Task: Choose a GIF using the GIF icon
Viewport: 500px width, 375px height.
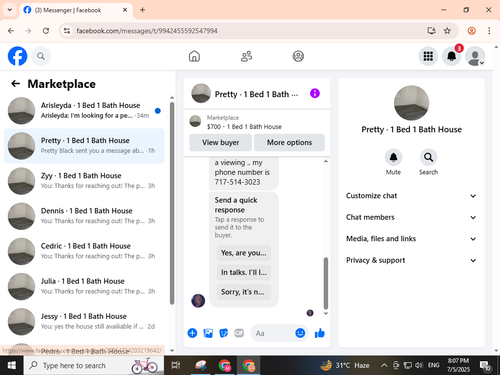Action: pos(239,333)
